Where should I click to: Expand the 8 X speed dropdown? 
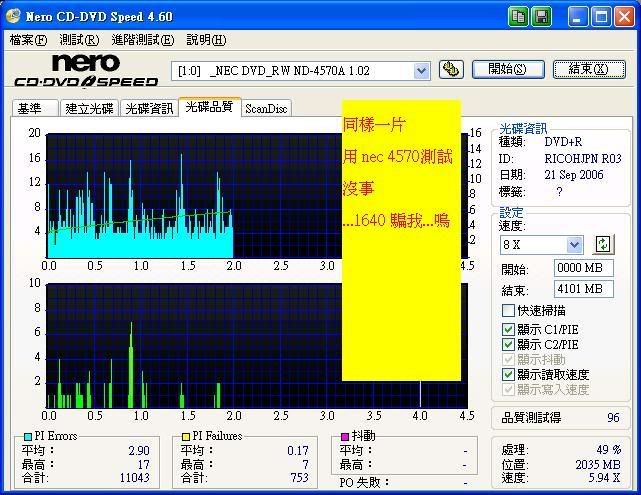point(574,245)
